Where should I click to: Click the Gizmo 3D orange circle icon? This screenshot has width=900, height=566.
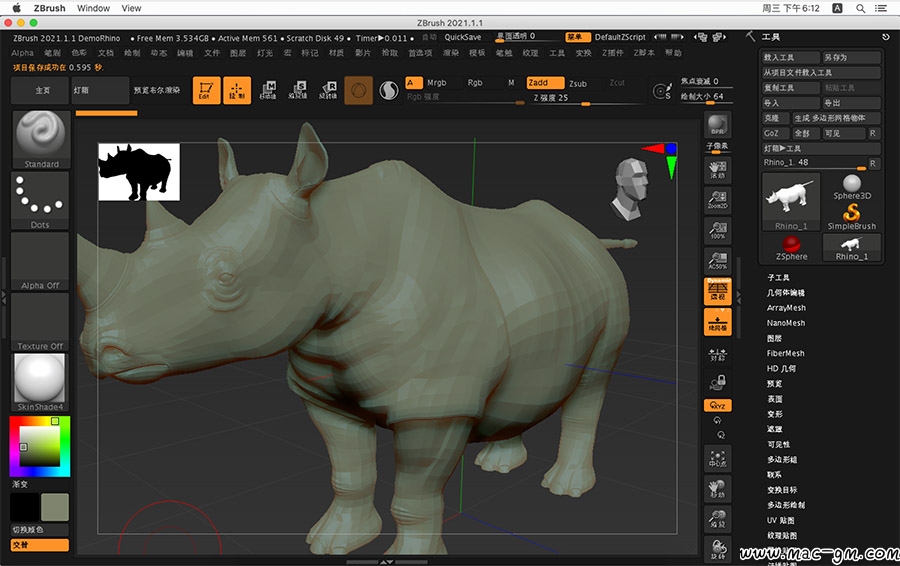point(358,90)
